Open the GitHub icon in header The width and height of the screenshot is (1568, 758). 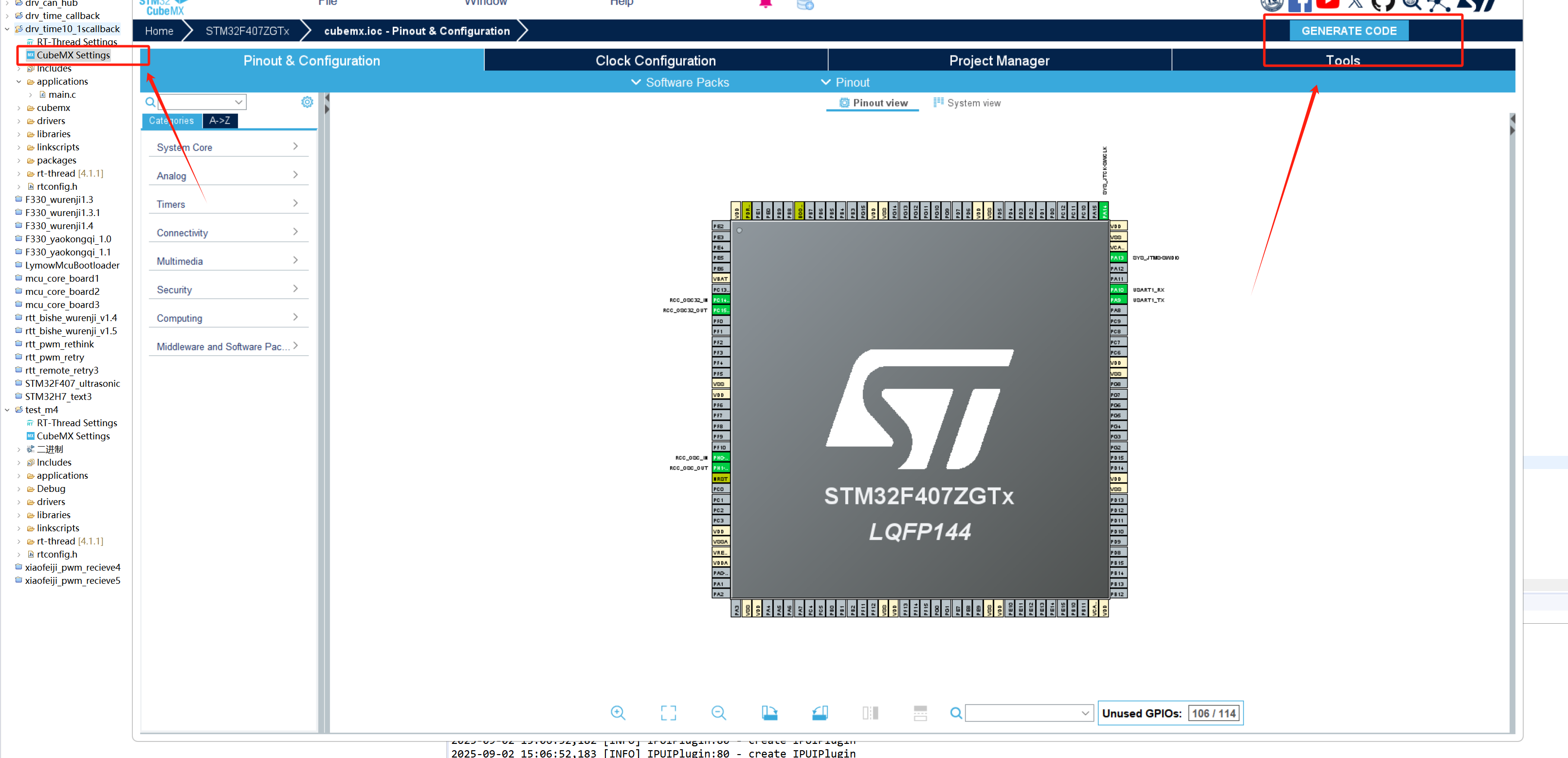(x=1383, y=5)
